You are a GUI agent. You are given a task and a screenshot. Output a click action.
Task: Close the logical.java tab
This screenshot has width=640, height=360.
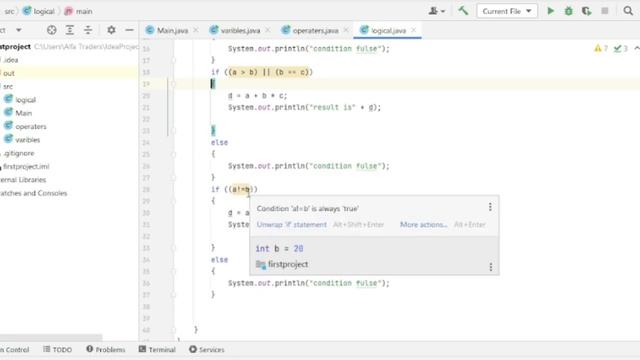pyautogui.click(x=414, y=30)
